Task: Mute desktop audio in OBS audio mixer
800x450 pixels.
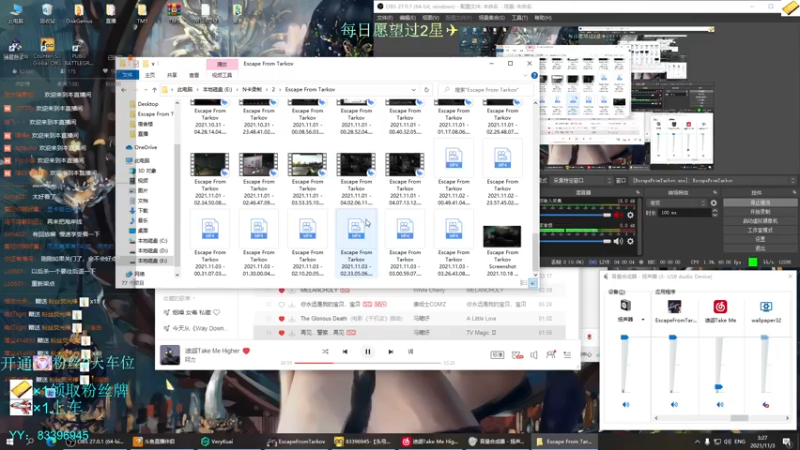Action: point(618,241)
